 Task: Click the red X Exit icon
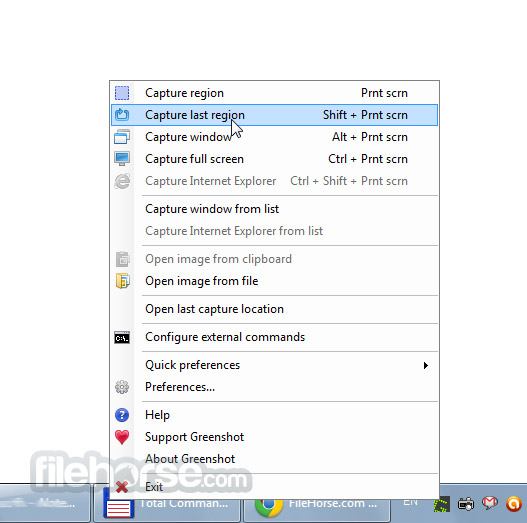tap(122, 487)
